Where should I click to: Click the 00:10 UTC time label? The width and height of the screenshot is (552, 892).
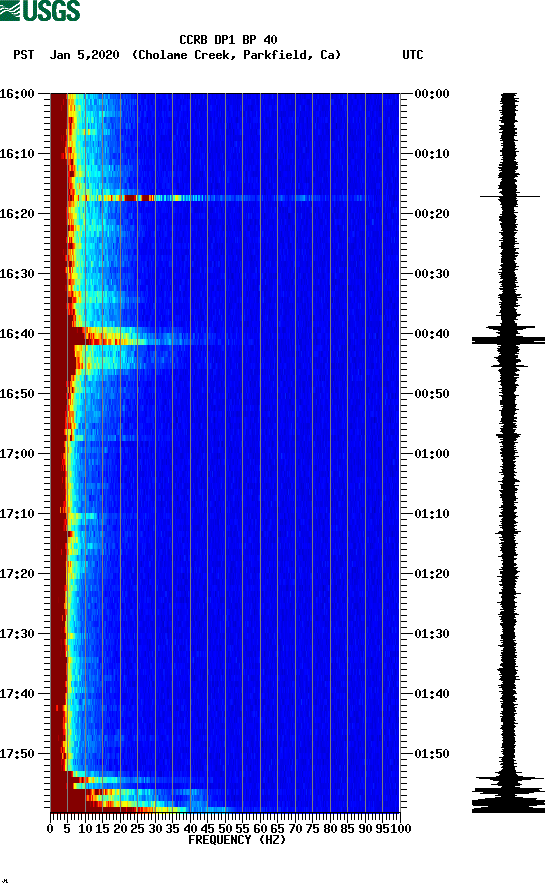pyautogui.click(x=432, y=154)
